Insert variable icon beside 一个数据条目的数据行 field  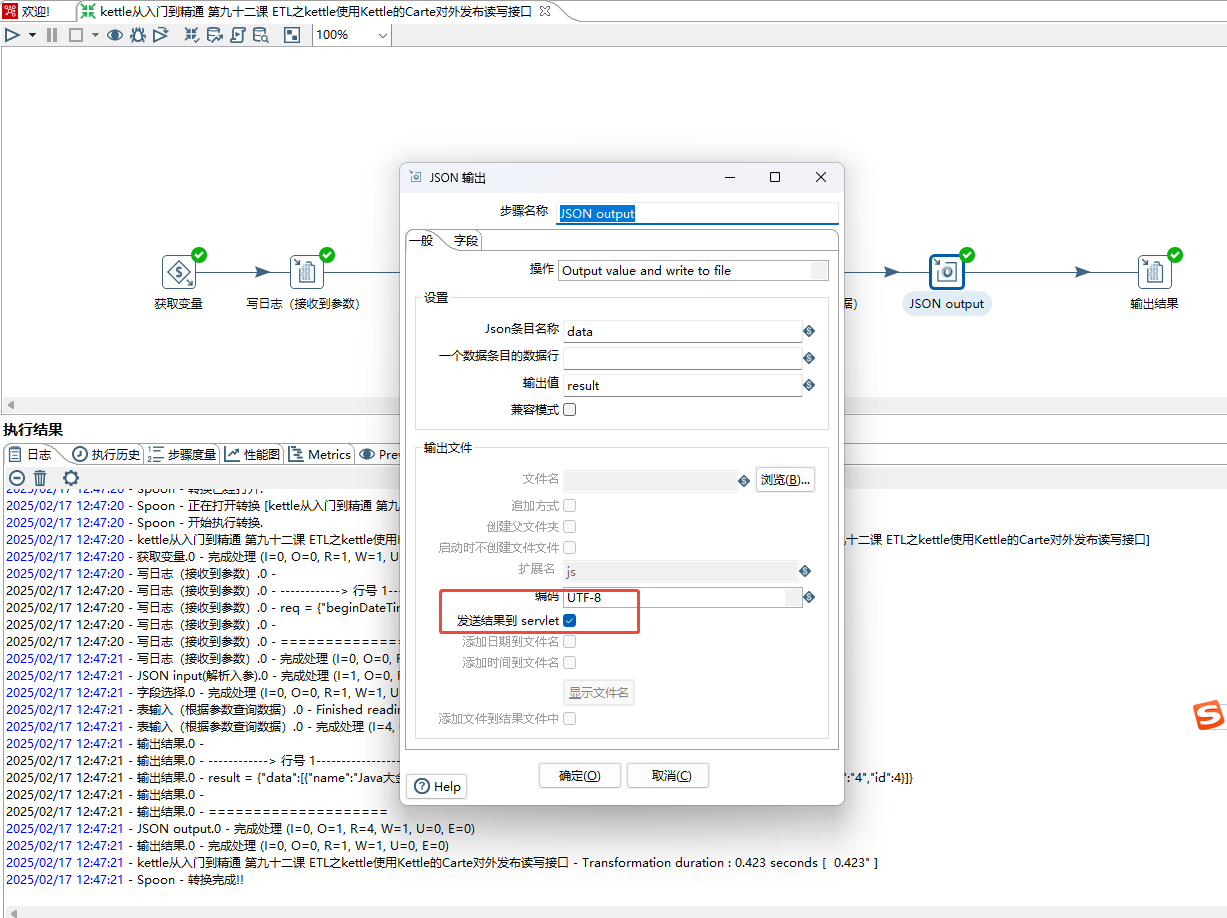click(x=809, y=358)
